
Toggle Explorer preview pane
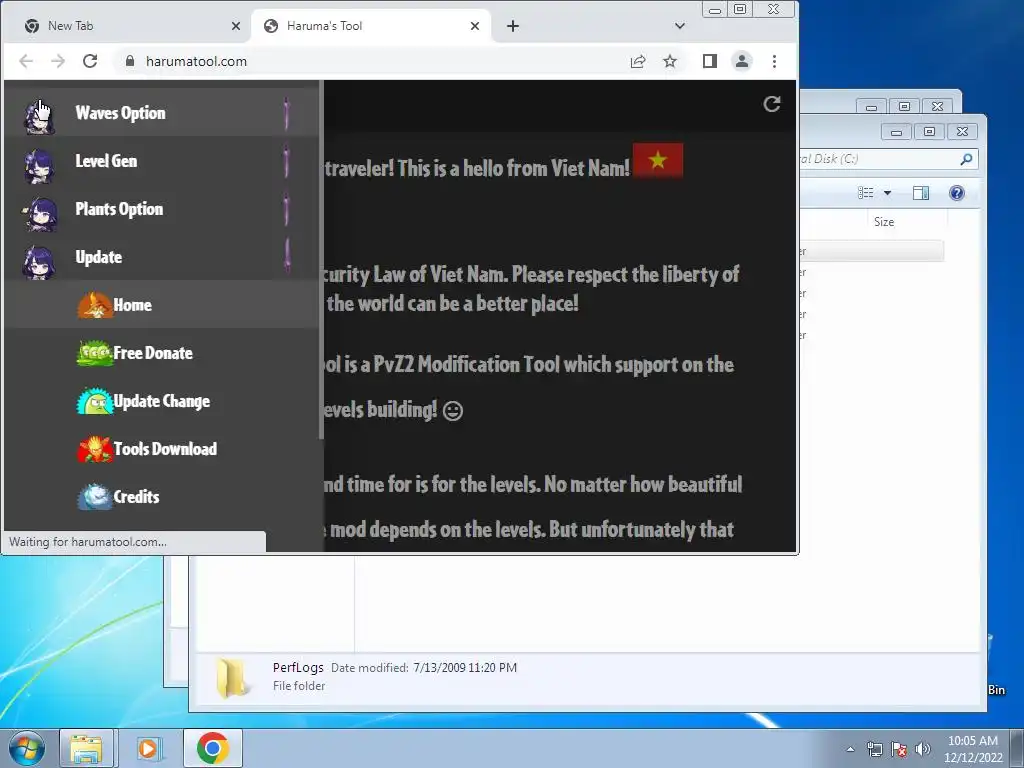[x=921, y=193]
